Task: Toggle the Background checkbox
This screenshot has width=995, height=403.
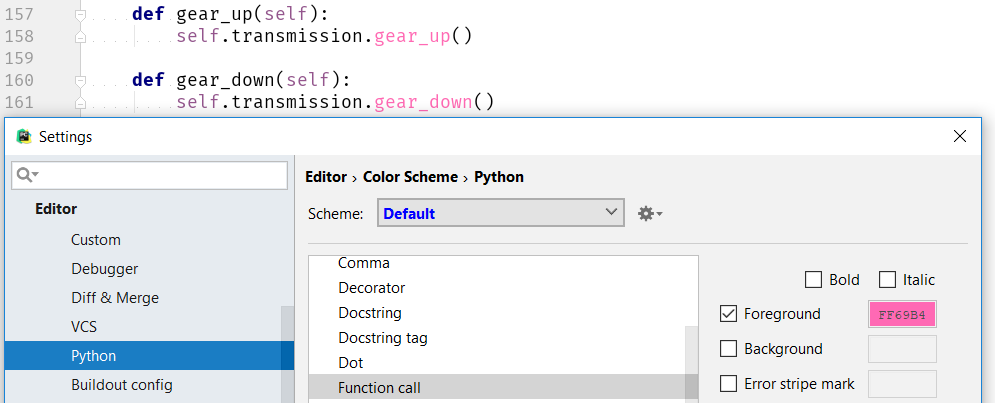Action: click(728, 348)
